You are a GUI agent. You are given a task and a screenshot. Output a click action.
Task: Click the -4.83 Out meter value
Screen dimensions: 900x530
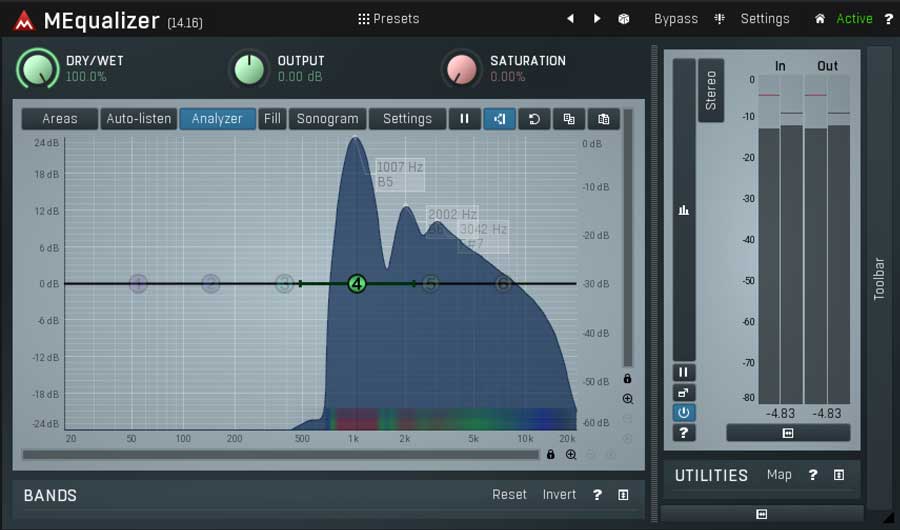point(827,413)
